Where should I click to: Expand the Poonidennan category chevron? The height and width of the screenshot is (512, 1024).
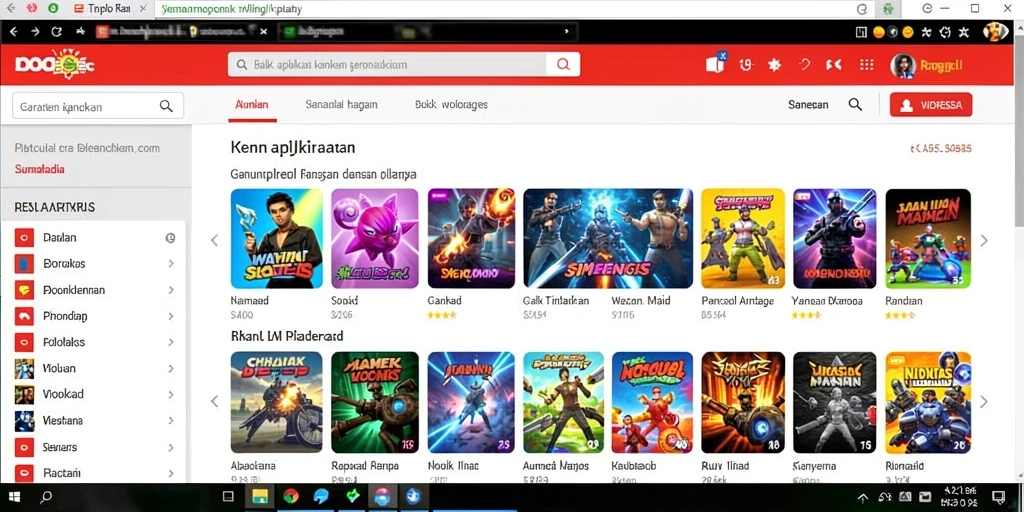point(170,290)
